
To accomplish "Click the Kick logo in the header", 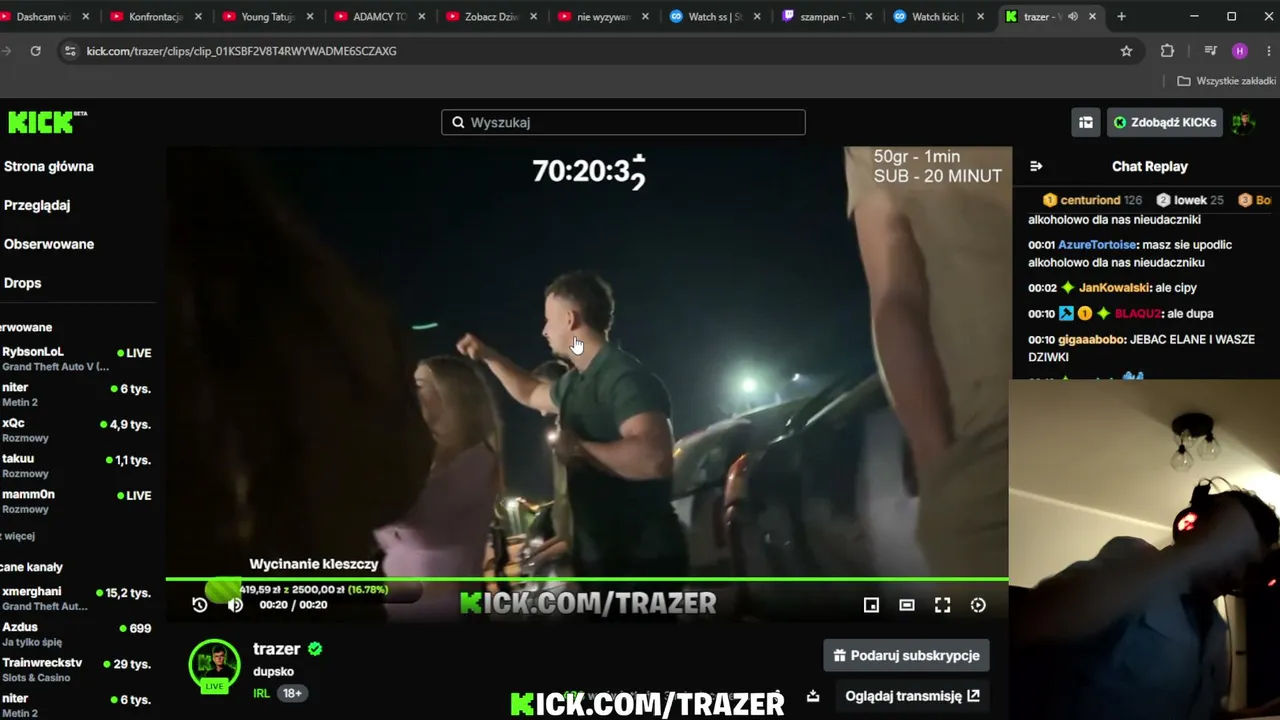I will tap(46, 122).
